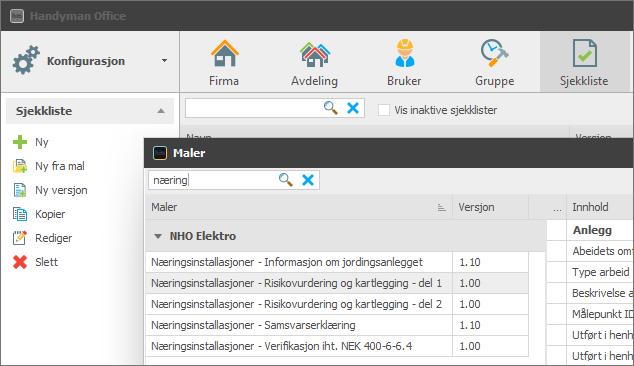Sort by the Versjon column header
This screenshot has height=366, width=634.
490,207
